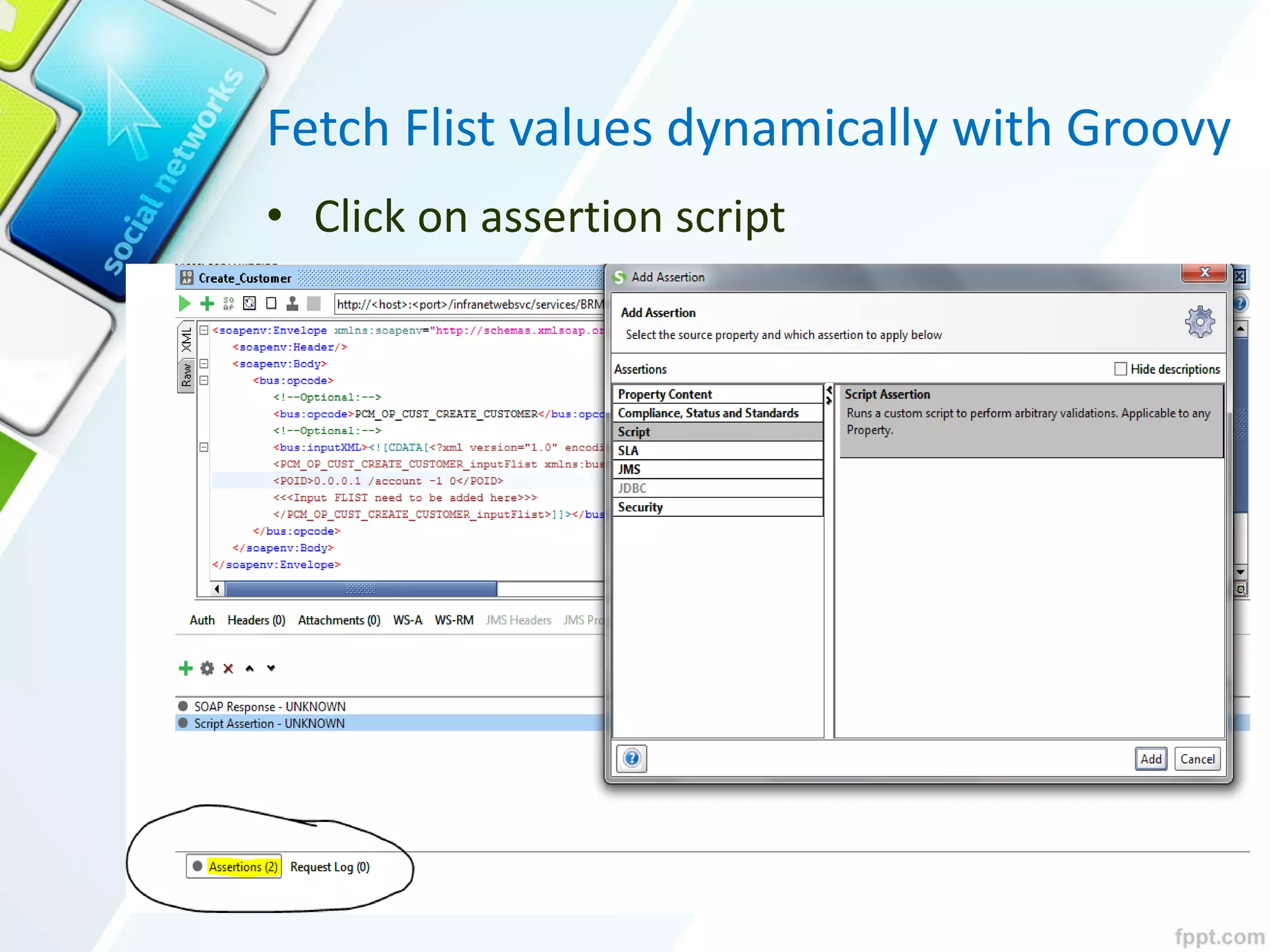This screenshot has height=952, width=1270.
Task: Click the blue help icon in Add Assertion dialog
Action: (x=631, y=758)
